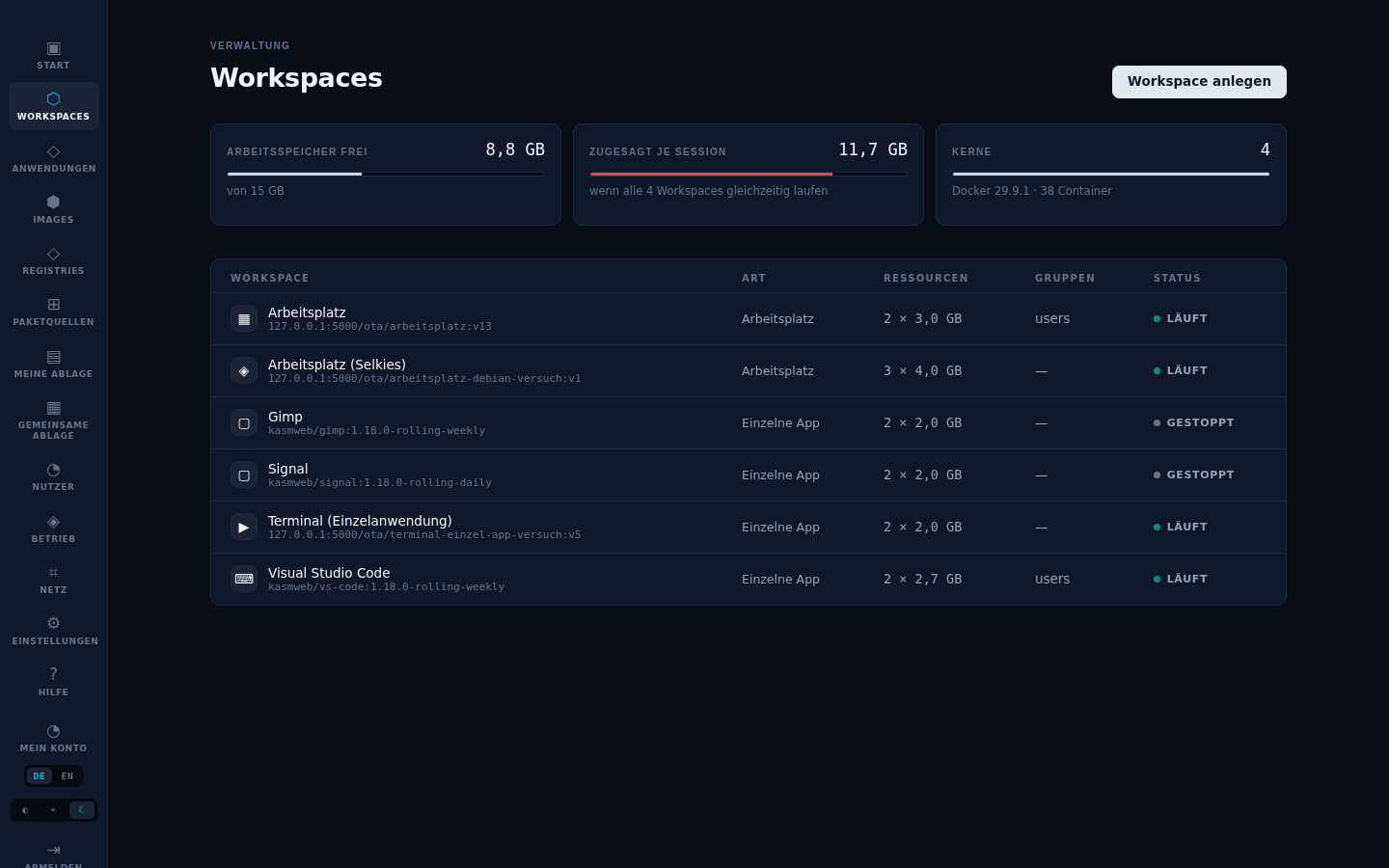
Task: Go to the Nutzer section
Action: point(53,476)
